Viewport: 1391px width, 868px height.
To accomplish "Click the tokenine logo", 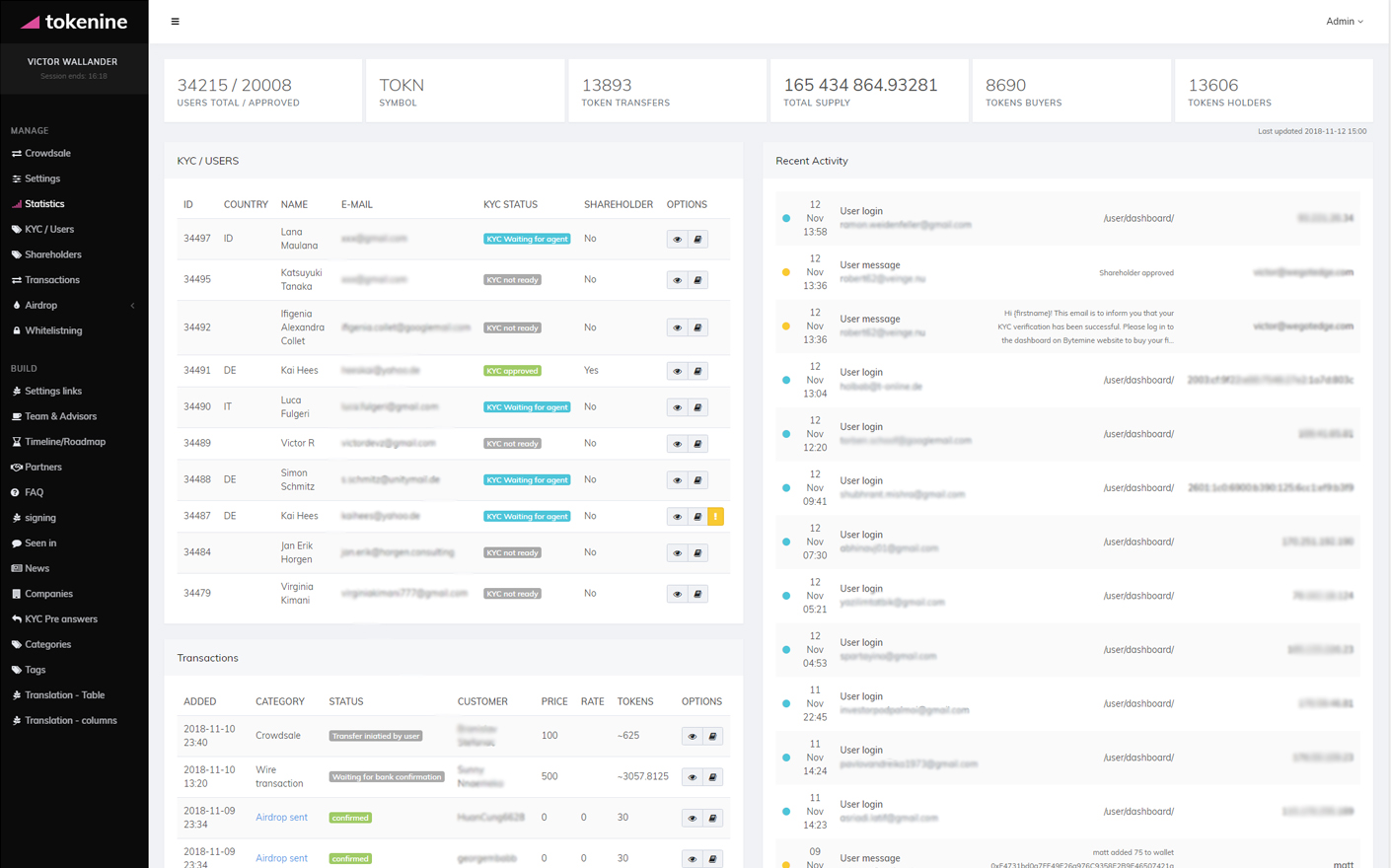I will point(74,22).
